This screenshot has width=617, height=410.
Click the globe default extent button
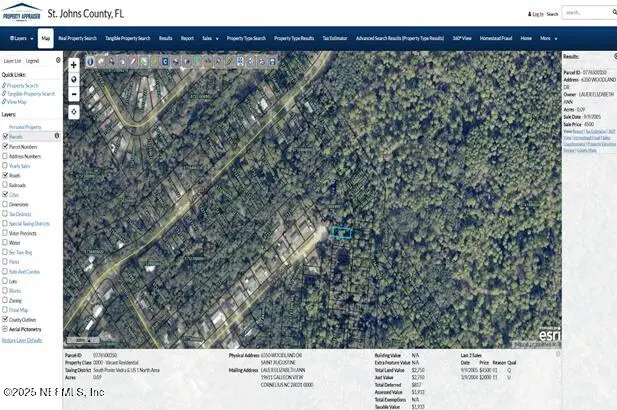pos(74,79)
